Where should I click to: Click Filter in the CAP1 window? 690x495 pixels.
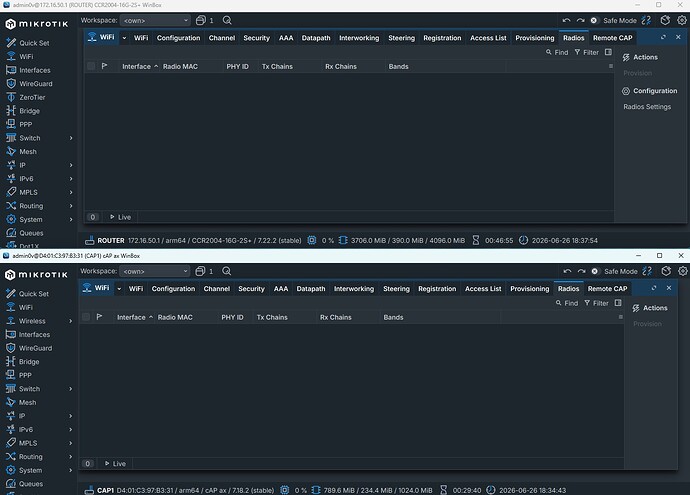point(596,303)
